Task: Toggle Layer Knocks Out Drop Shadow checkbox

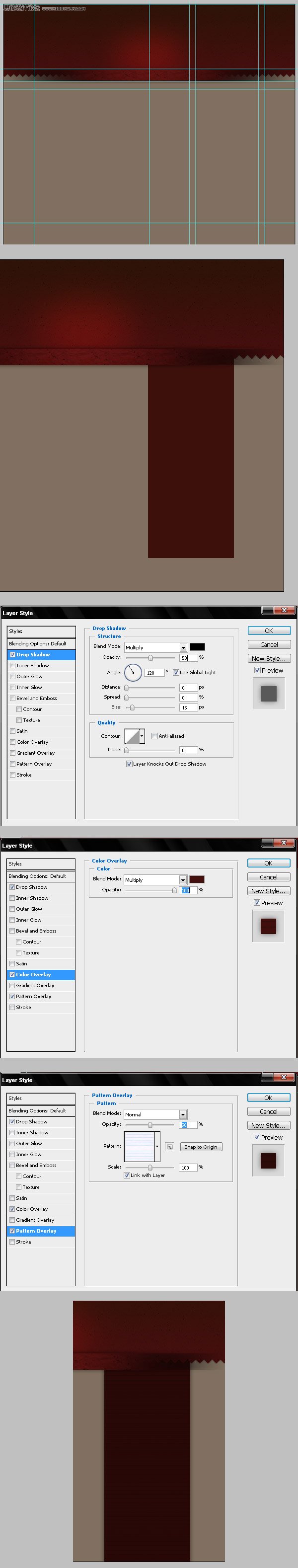Action: [x=129, y=764]
